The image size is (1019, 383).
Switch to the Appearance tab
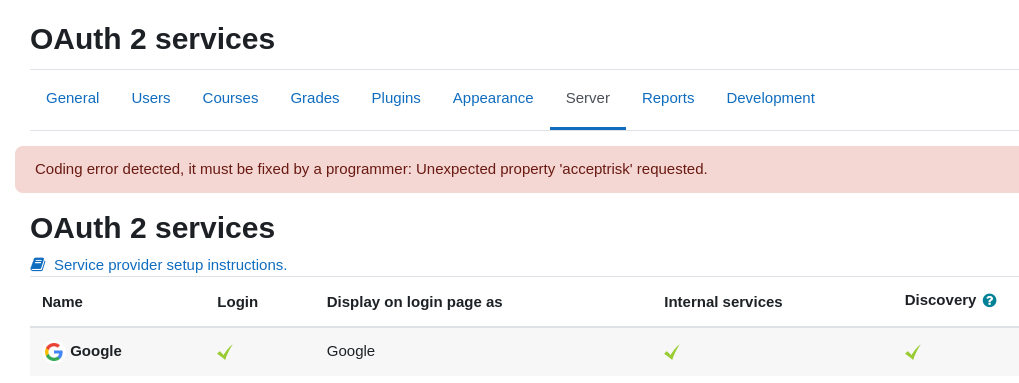[493, 98]
